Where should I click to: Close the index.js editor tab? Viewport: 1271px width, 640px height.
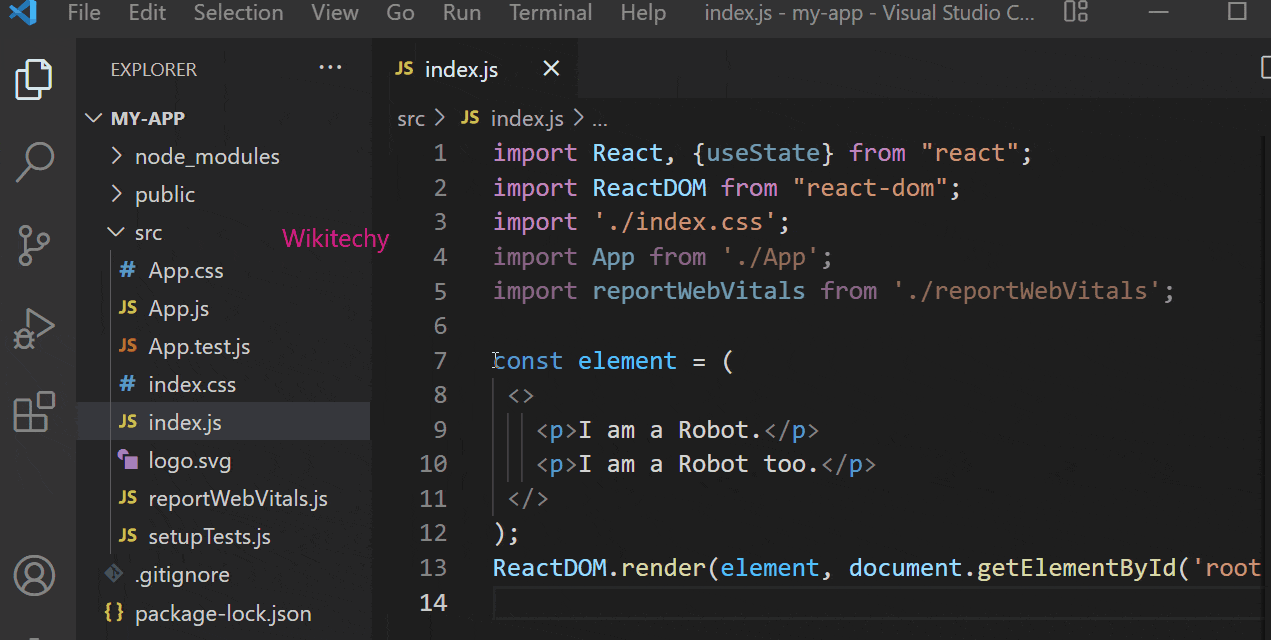tap(551, 69)
